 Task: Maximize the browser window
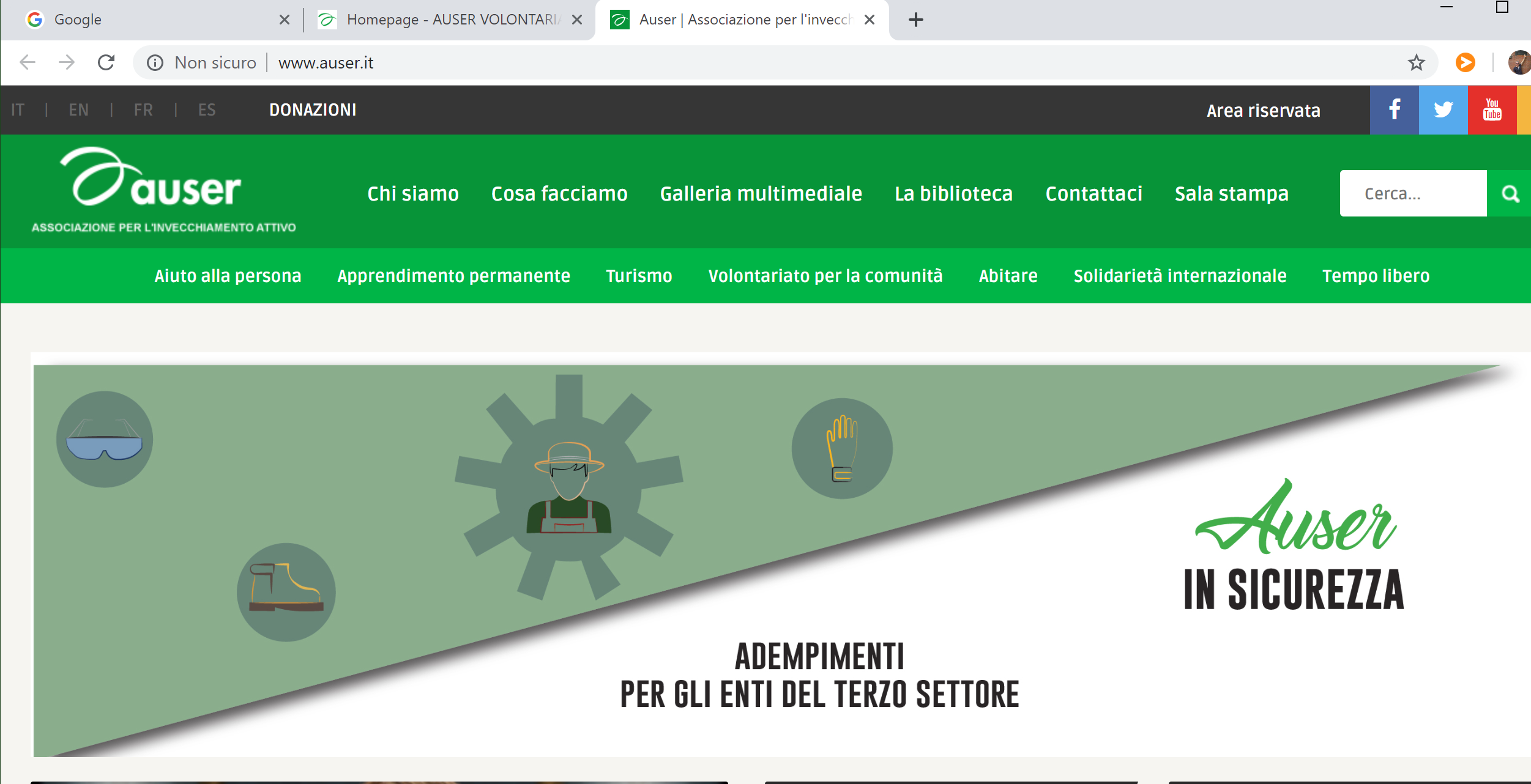1502,7
